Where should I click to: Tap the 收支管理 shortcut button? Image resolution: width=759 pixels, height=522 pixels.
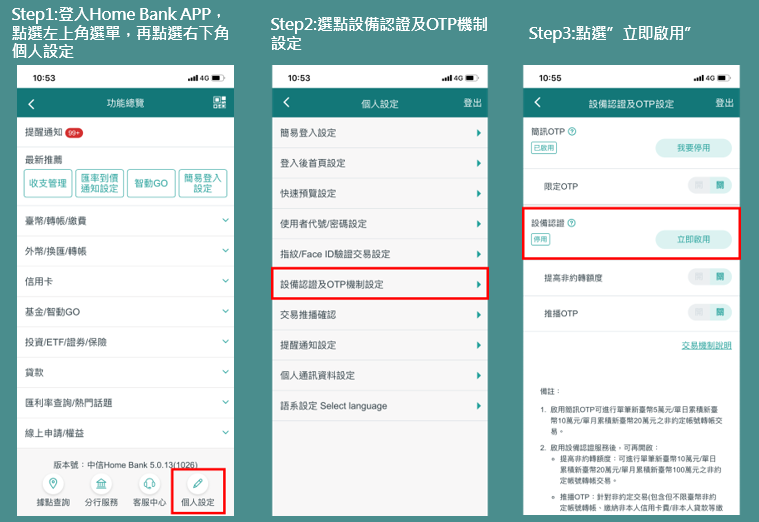[x=48, y=183]
